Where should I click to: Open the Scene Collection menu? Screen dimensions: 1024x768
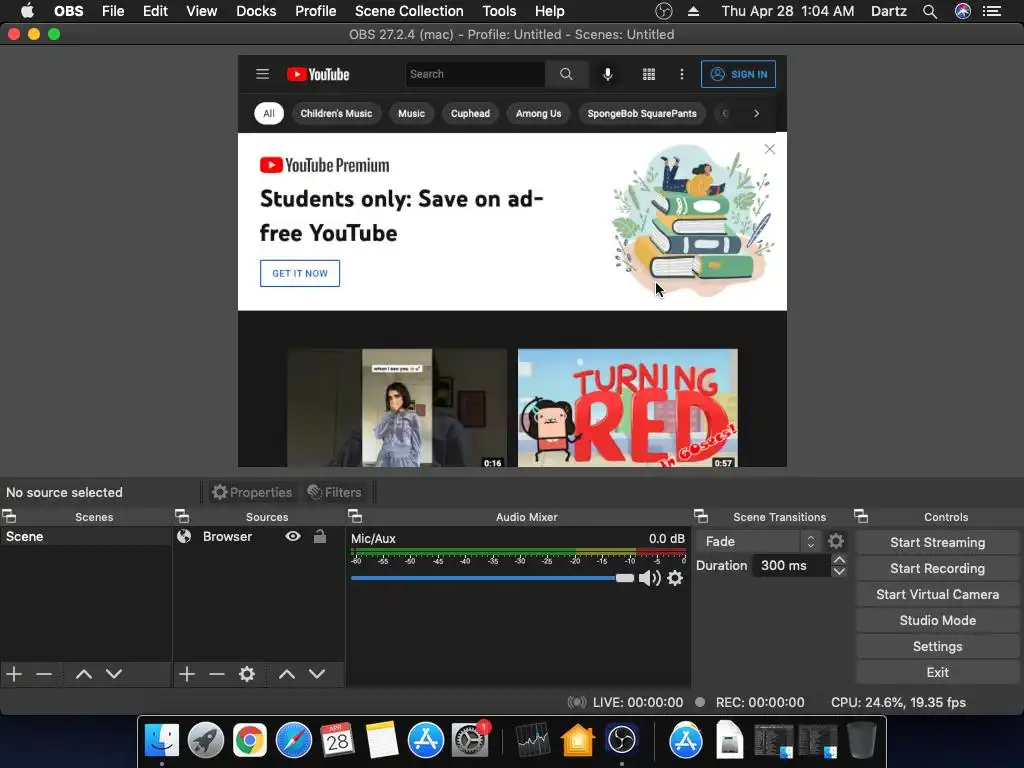click(x=409, y=11)
